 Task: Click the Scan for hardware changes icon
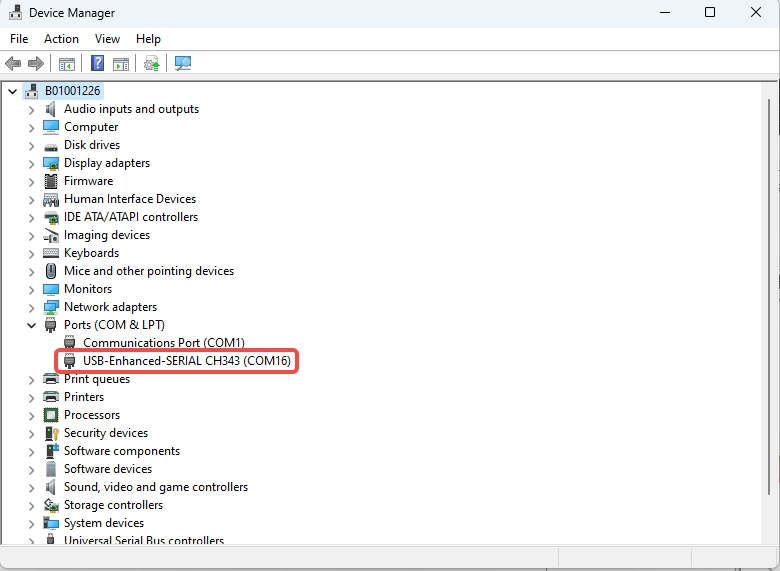click(x=183, y=64)
